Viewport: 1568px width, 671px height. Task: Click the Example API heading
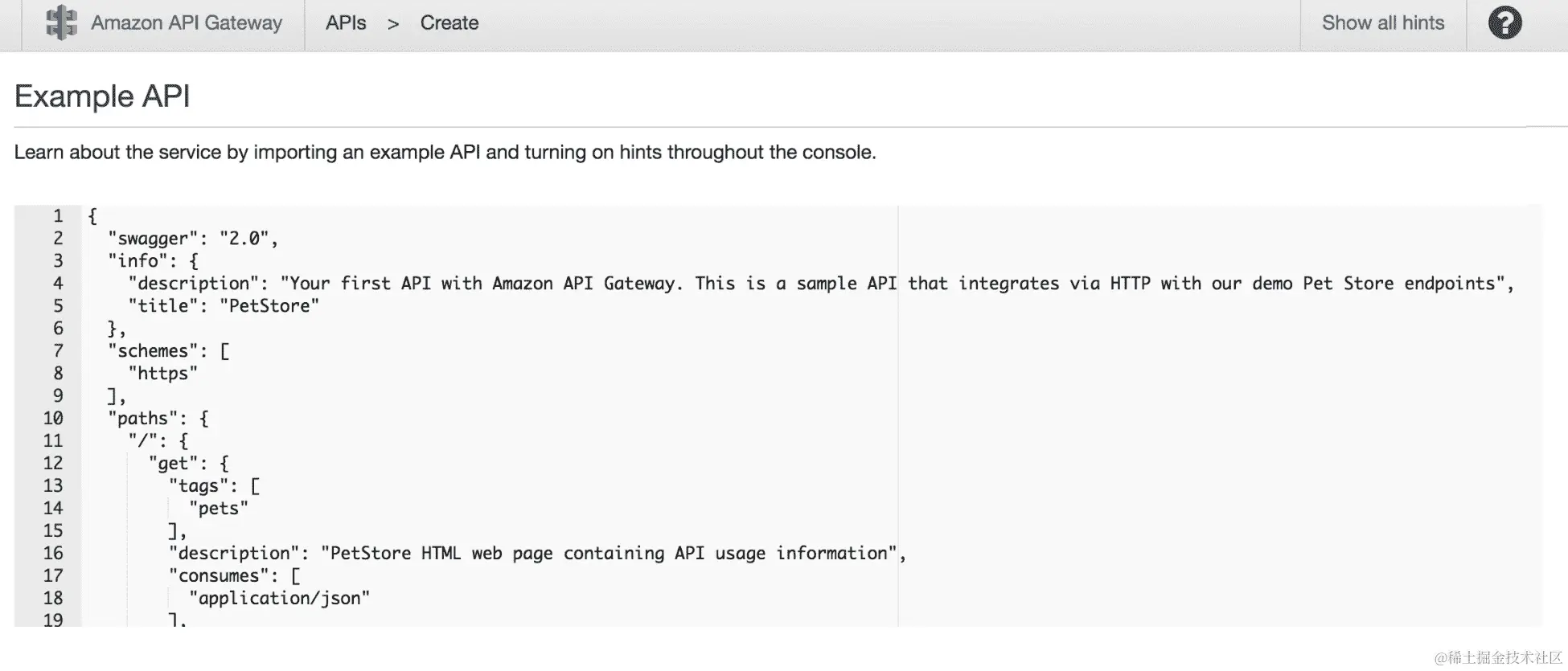pyautogui.click(x=102, y=96)
